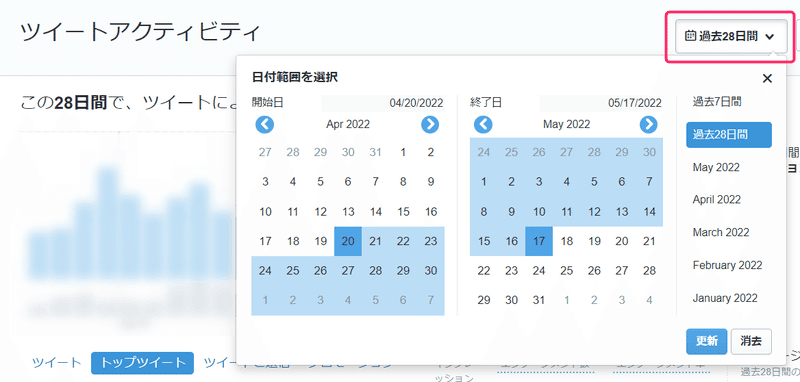Screen dimensions: 800x382
Task: Pick May 18 in end calendar
Action: pos(566,241)
